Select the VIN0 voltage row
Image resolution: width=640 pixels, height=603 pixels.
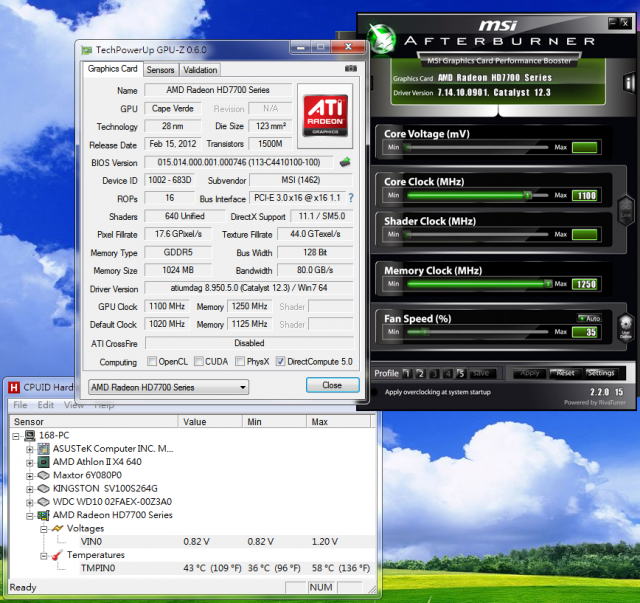tap(225, 542)
